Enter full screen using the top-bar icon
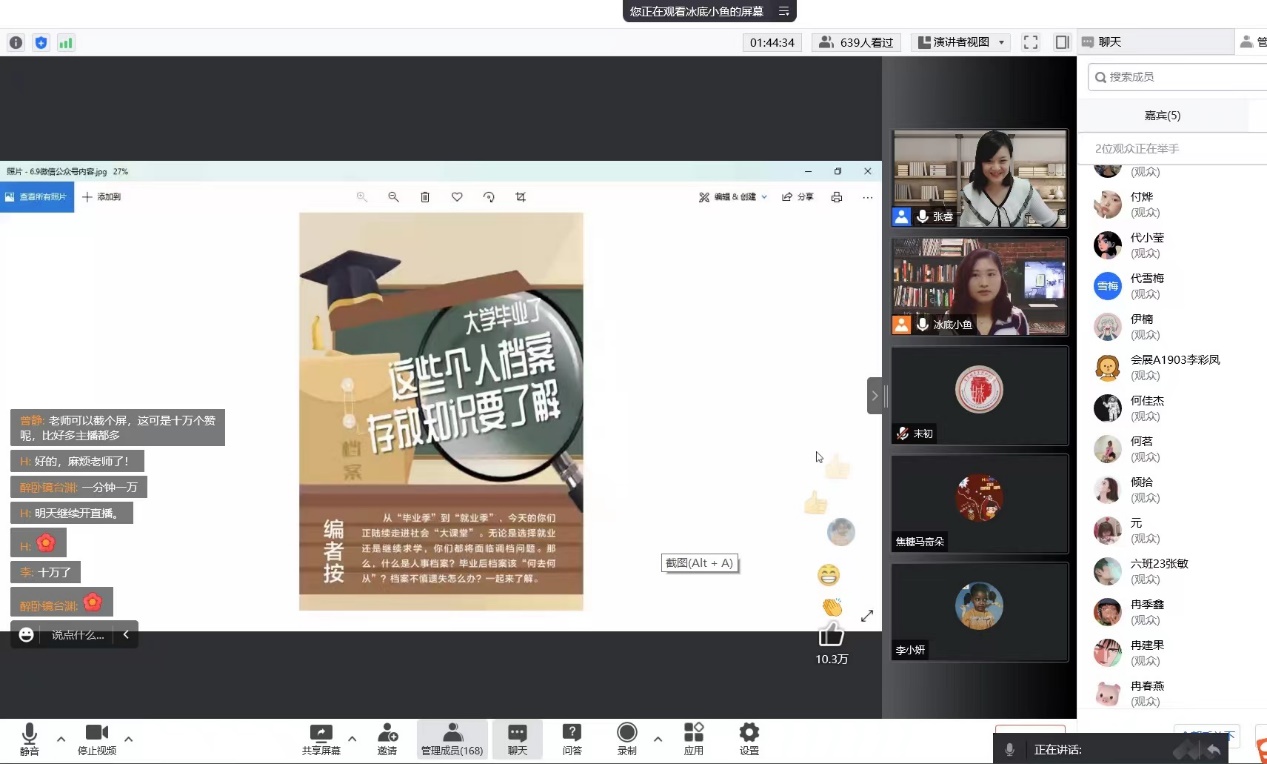Screen dimensions: 1267x764 coord(1030,42)
